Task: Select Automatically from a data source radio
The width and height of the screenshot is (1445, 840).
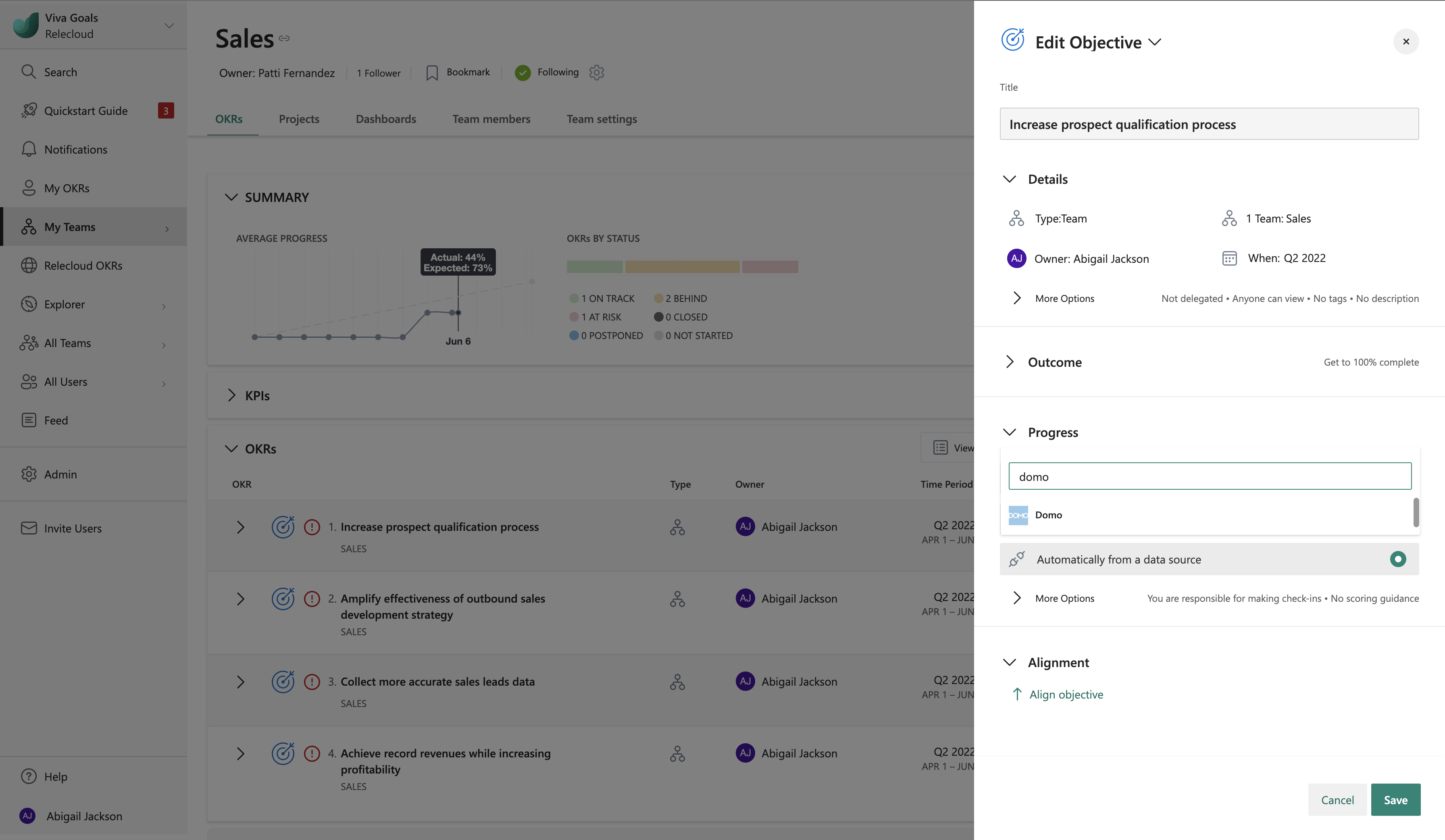Action: point(1397,559)
